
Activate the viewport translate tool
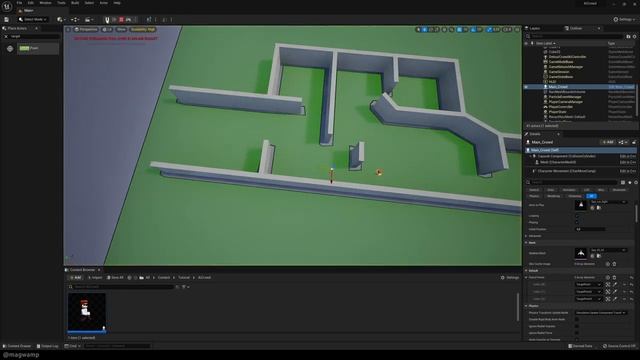[x=424, y=29]
